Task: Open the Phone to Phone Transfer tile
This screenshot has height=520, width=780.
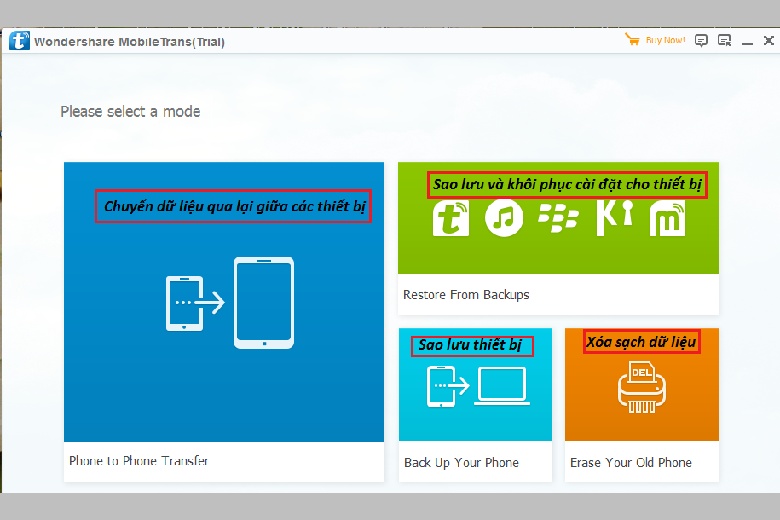Action: coord(224,321)
